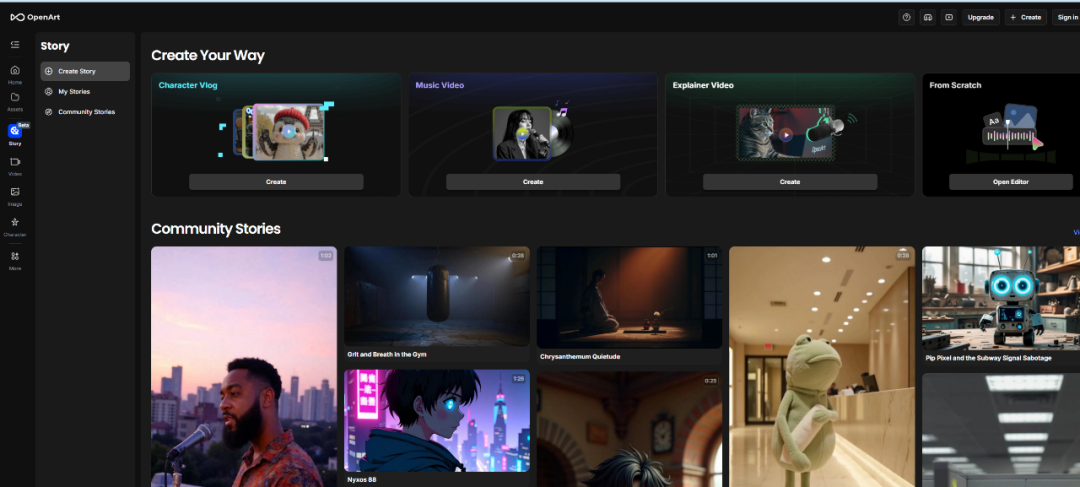Click the 'Explainer Video' heading
The height and width of the screenshot is (487, 1080).
click(x=703, y=85)
